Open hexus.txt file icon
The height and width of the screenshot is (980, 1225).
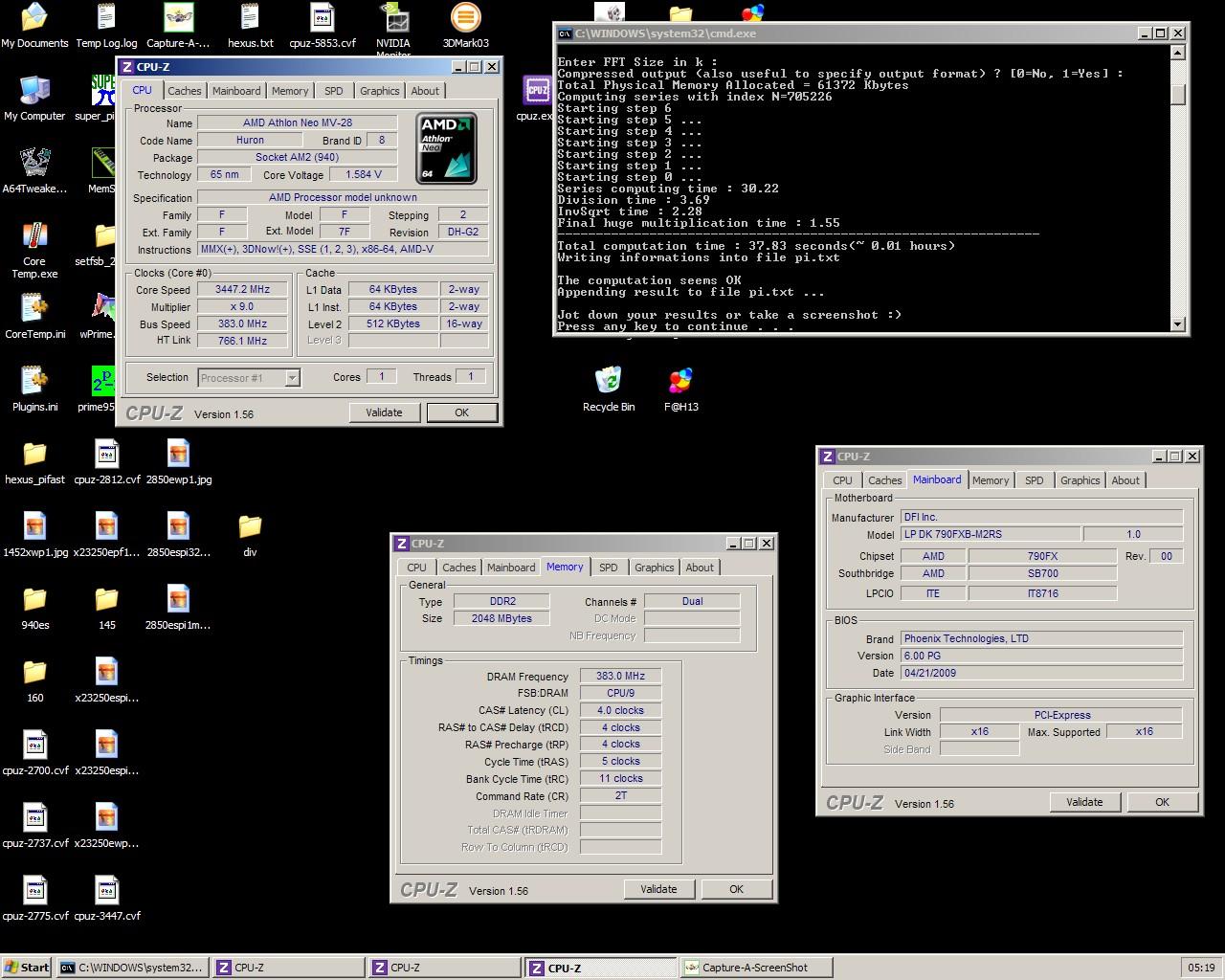250,26
